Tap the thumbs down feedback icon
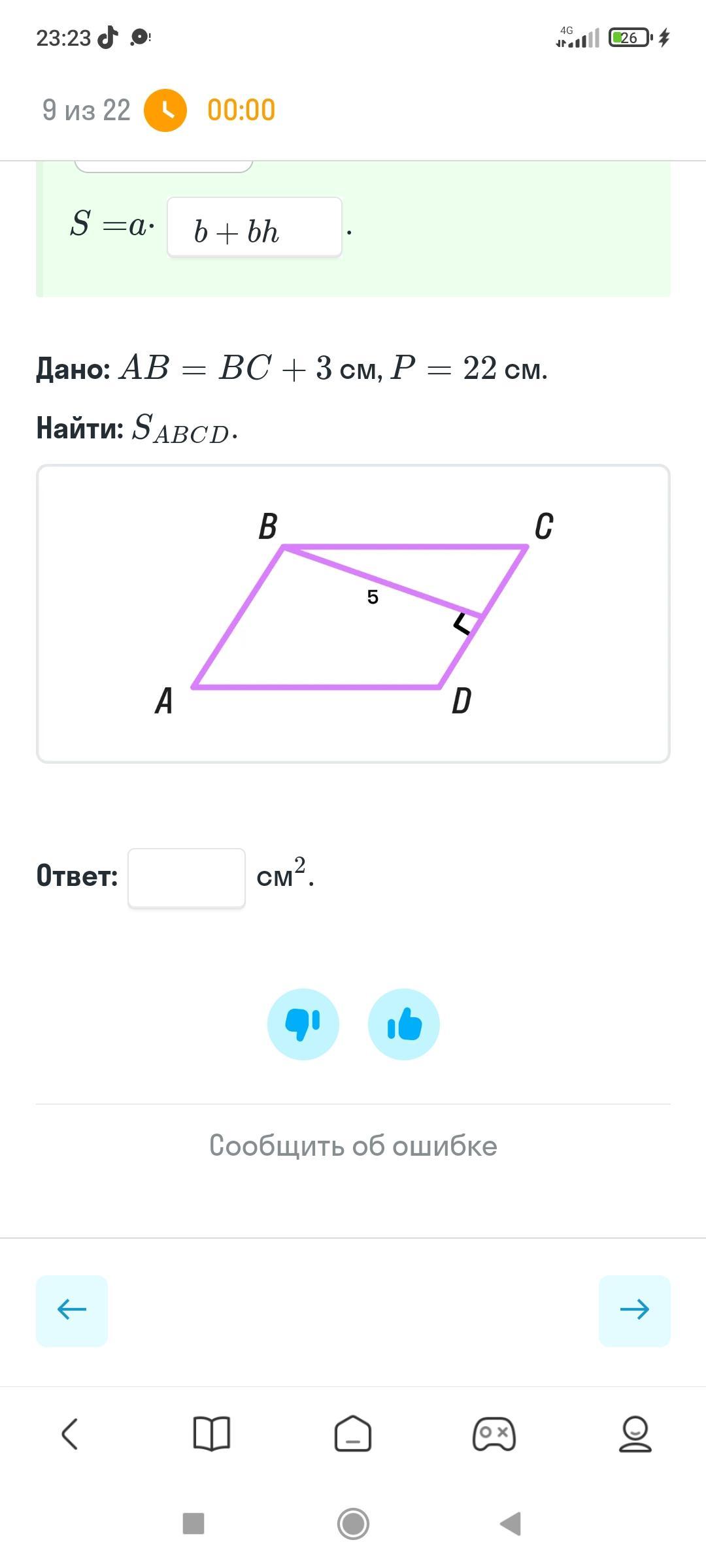The width and height of the screenshot is (706, 1568). (303, 1024)
